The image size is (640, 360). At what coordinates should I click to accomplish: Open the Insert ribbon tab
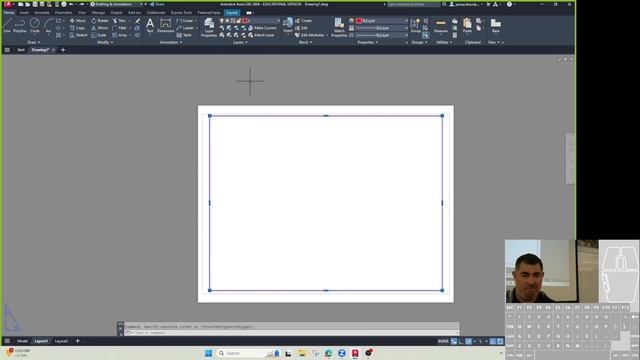pyautogui.click(x=24, y=13)
